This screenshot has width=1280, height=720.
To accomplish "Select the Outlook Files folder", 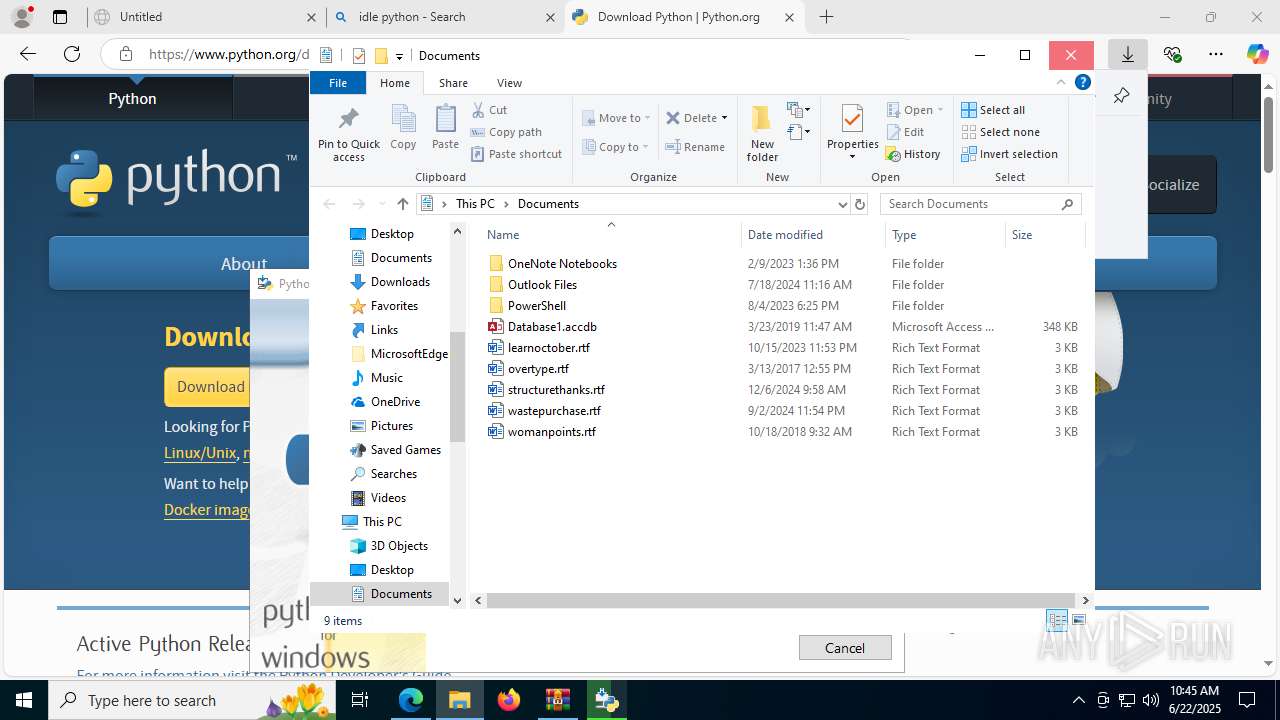I will tap(542, 285).
